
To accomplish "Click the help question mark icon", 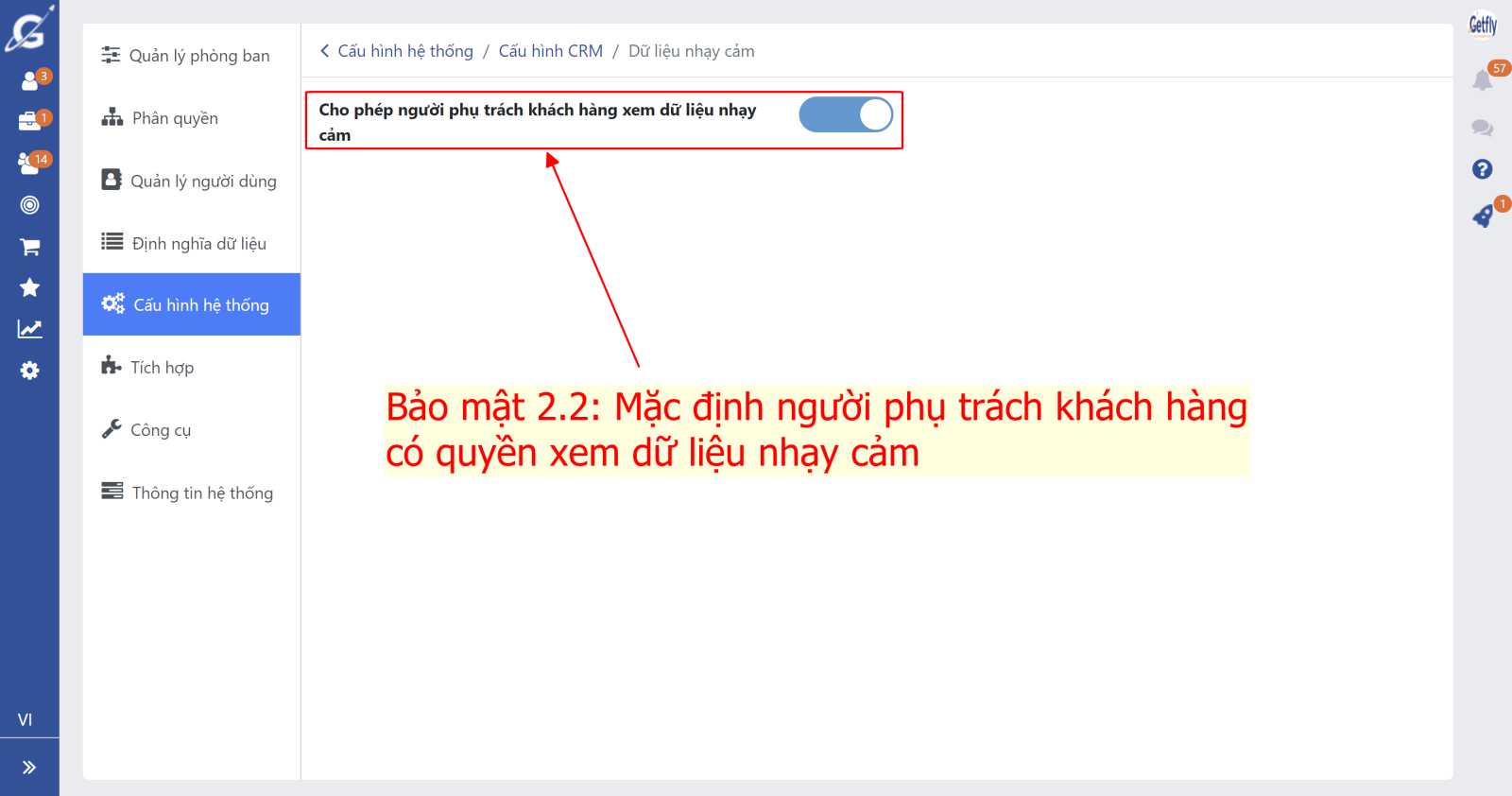I will (x=1482, y=169).
